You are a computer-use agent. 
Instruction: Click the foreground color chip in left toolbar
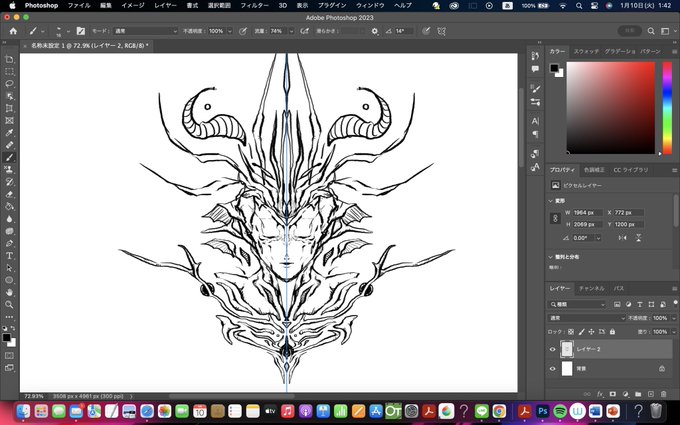(6, 337)
